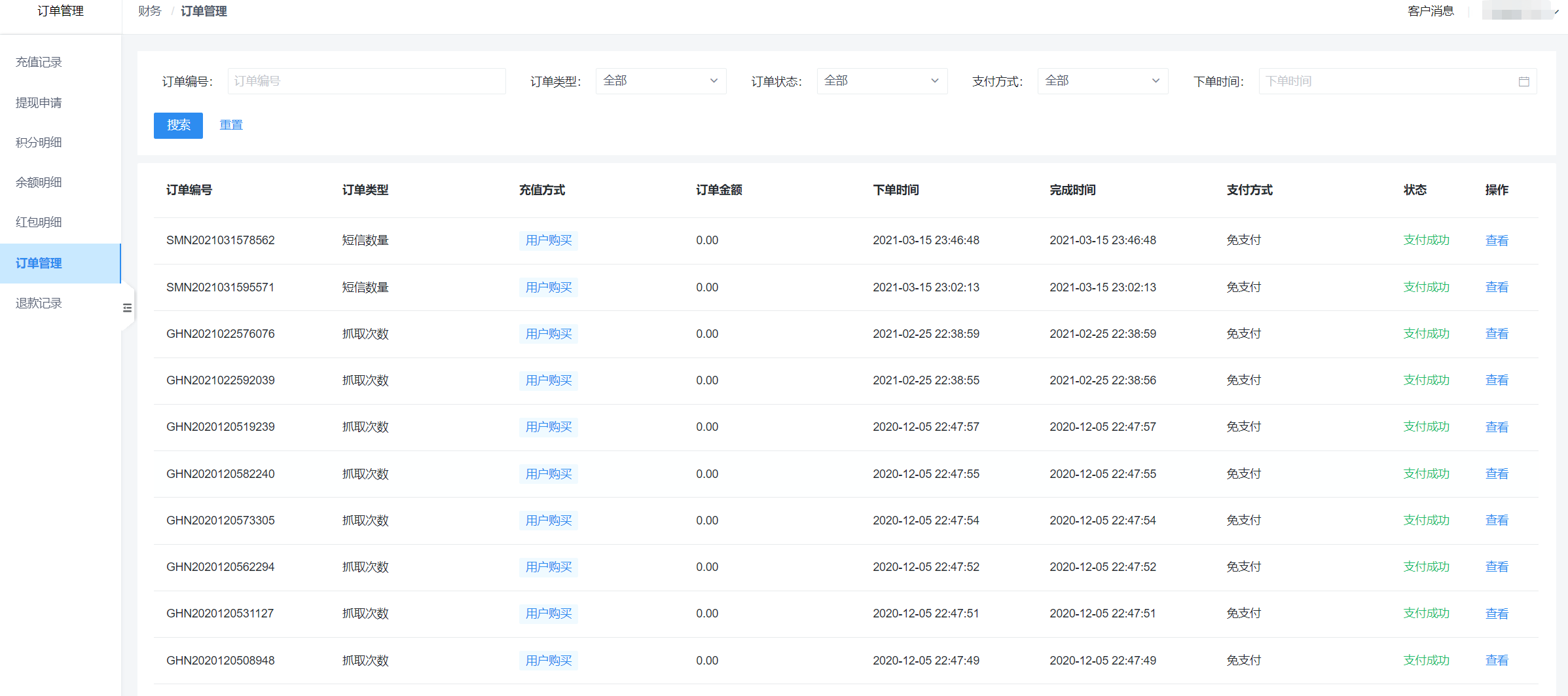This screenshot has height=696, width=1568.
Task: View order GHN2020120562294 via 查看
Action: pyautogui.click(x=1497, y=567)
